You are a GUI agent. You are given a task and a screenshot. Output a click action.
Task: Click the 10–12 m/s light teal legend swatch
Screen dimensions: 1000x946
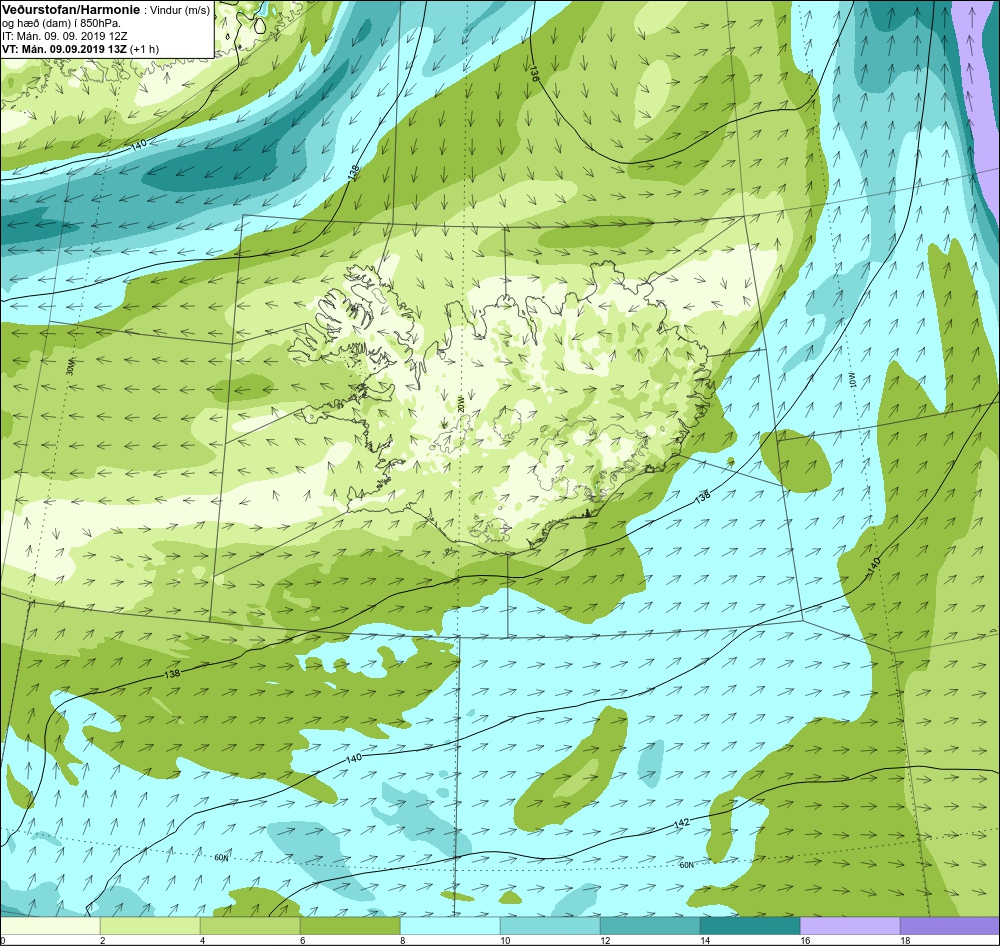(x=550, y=924)
